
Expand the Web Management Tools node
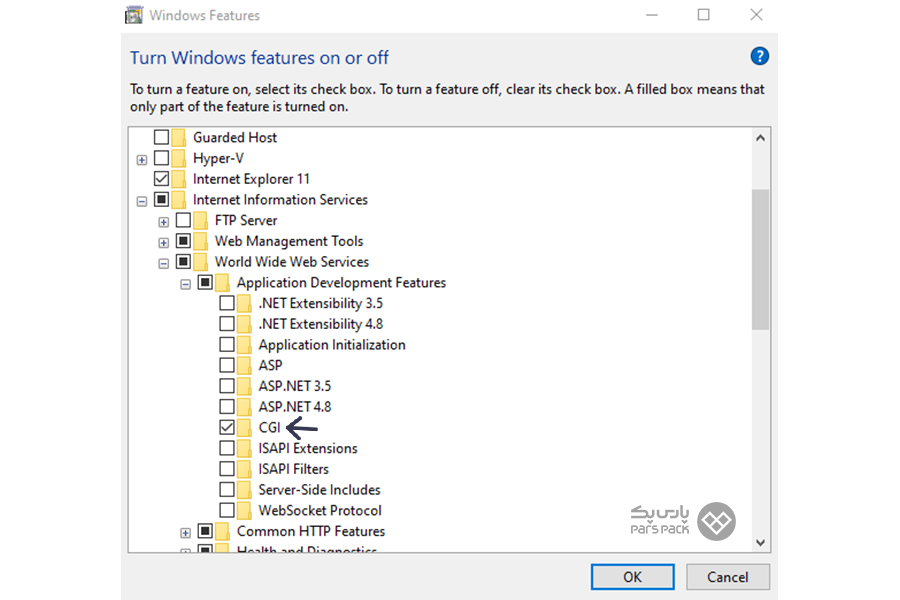coord(164,243)
